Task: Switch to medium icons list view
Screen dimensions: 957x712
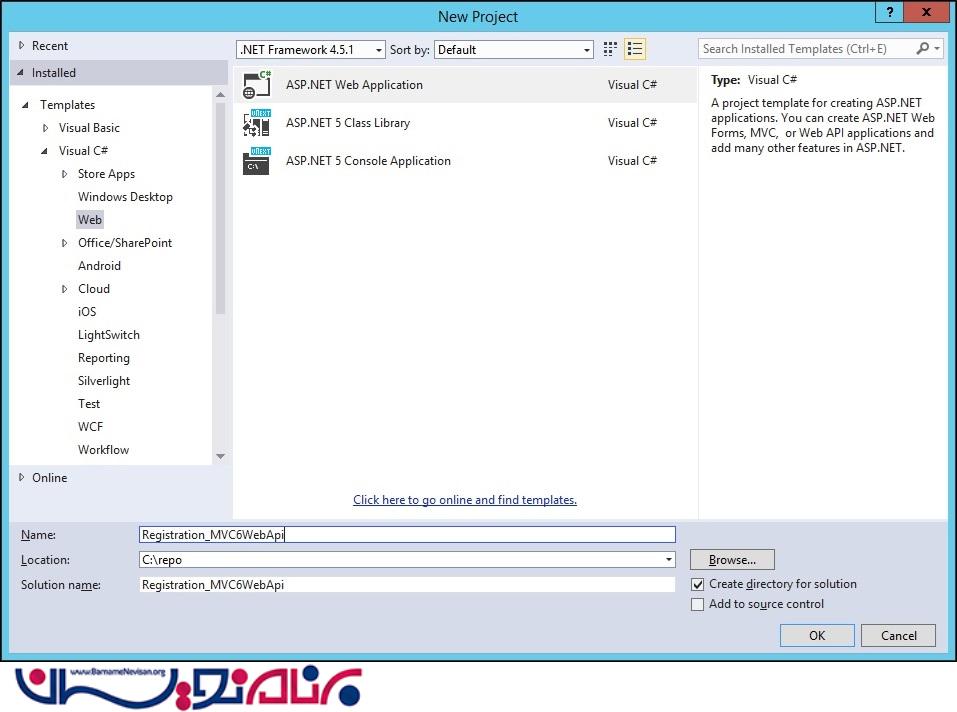Action: click(635, 49)
